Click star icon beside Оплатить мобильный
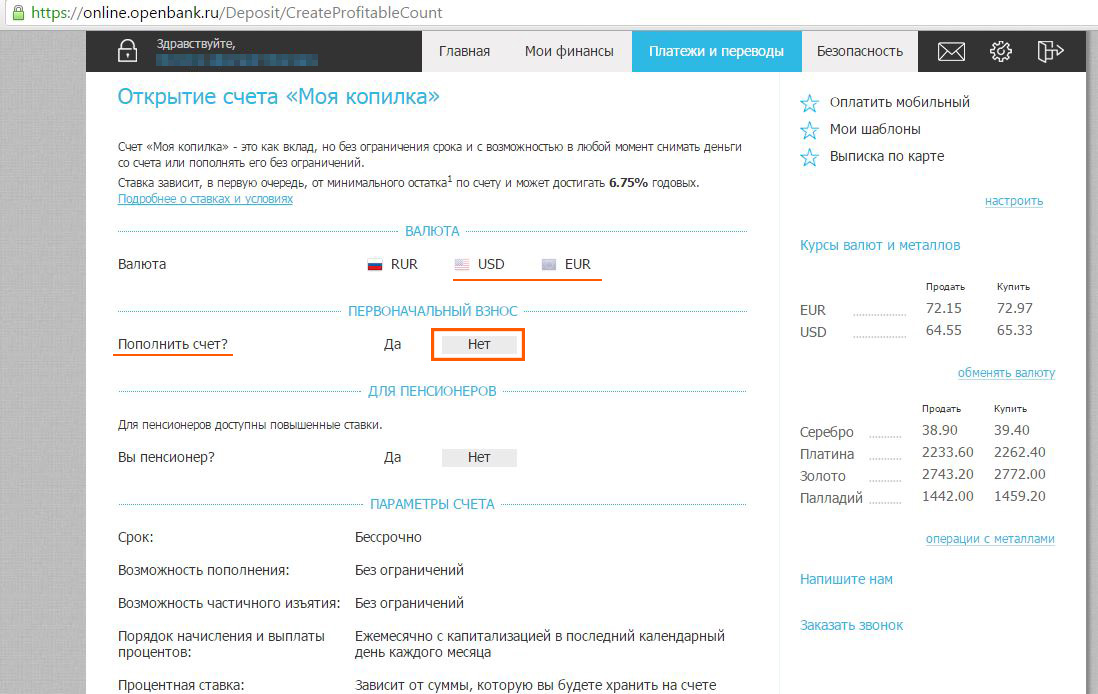Viewport: 1098px width, 694px height. point(809,103)
